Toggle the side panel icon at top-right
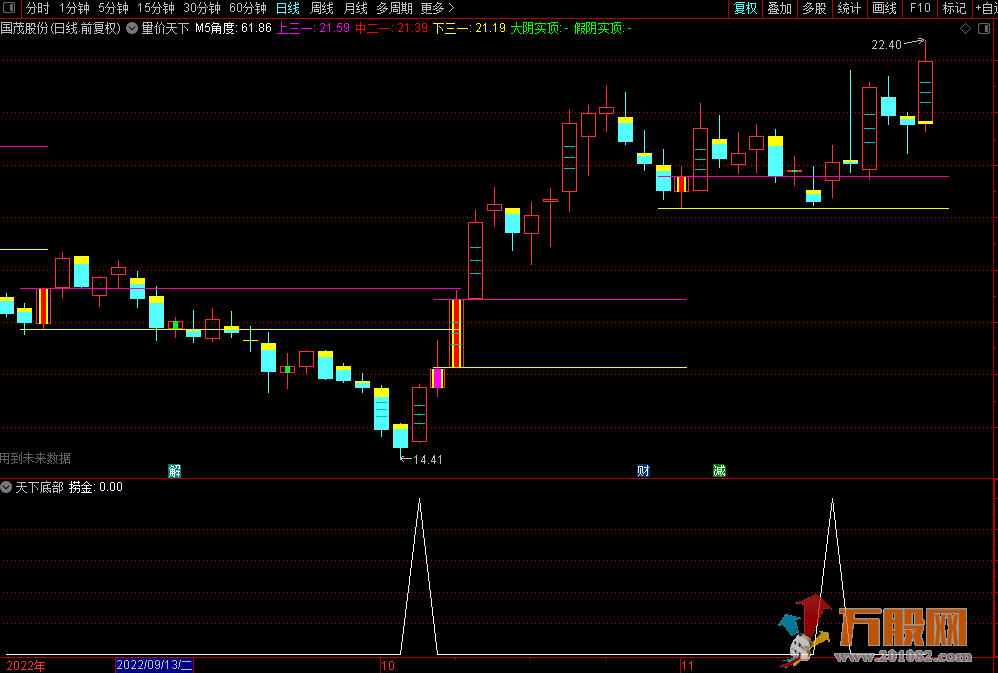Image resolution: width=998 pixels, height=673 pixels. point(985,29)
